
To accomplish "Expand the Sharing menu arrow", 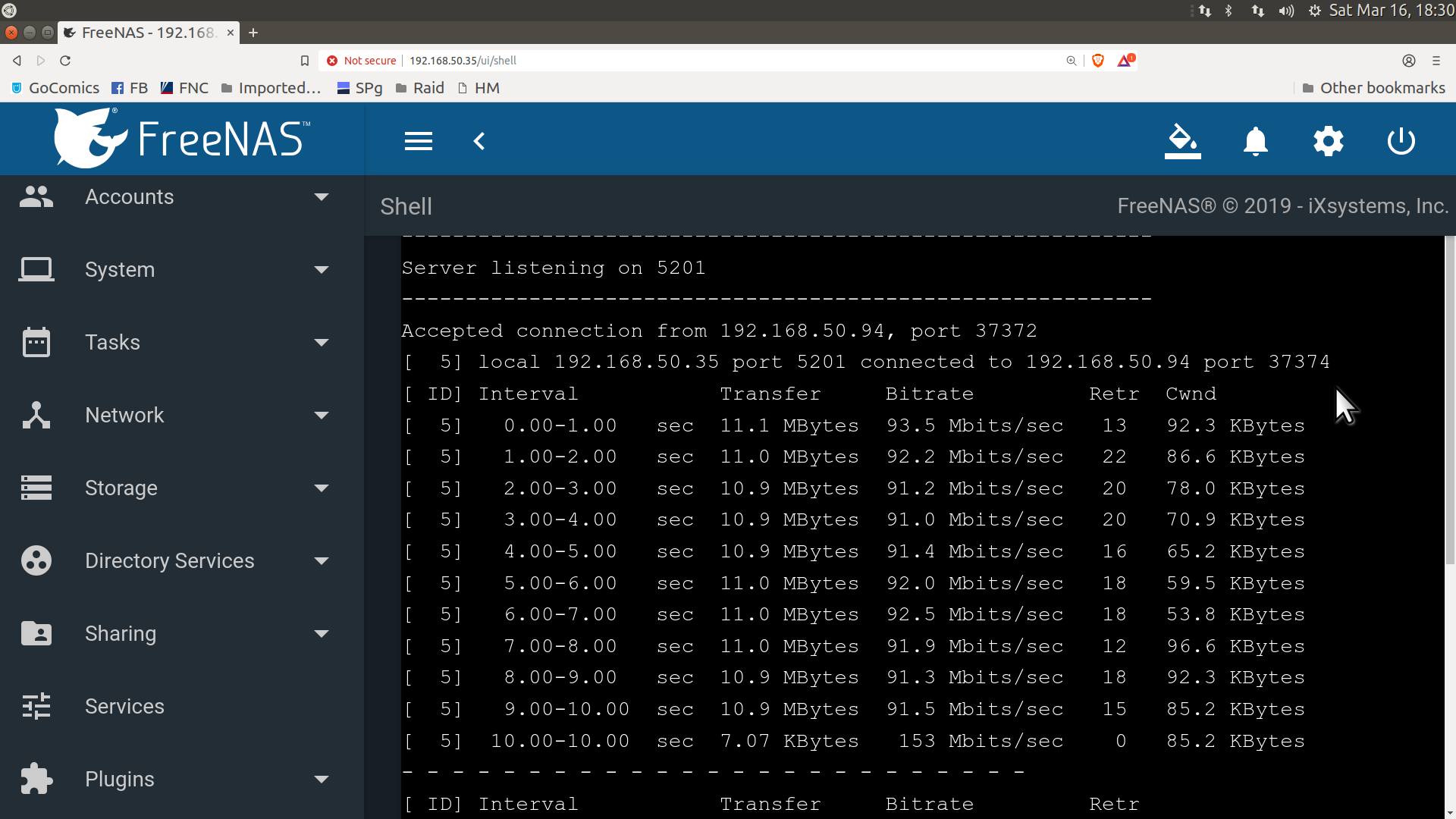I will (322, 634).
